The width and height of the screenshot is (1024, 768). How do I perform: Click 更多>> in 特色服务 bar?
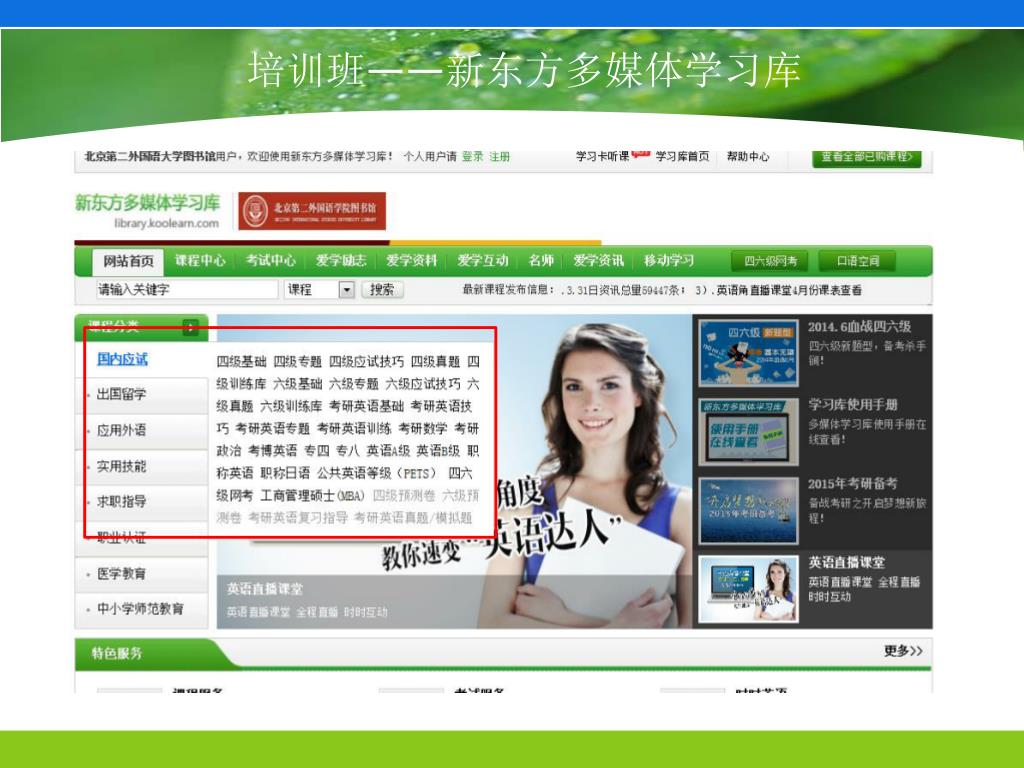903,650
